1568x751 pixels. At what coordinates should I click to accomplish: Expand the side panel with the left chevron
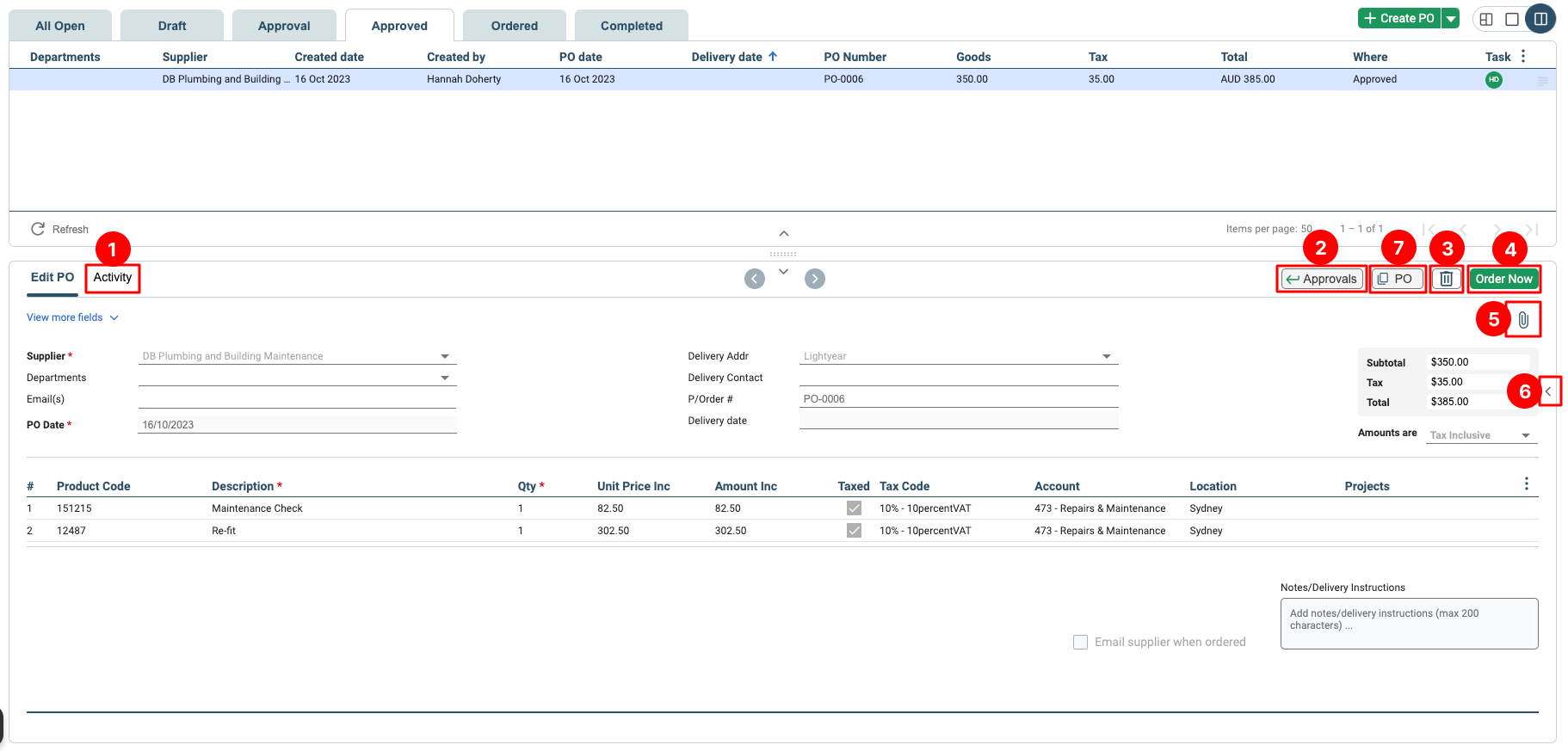coord(1548,391)
